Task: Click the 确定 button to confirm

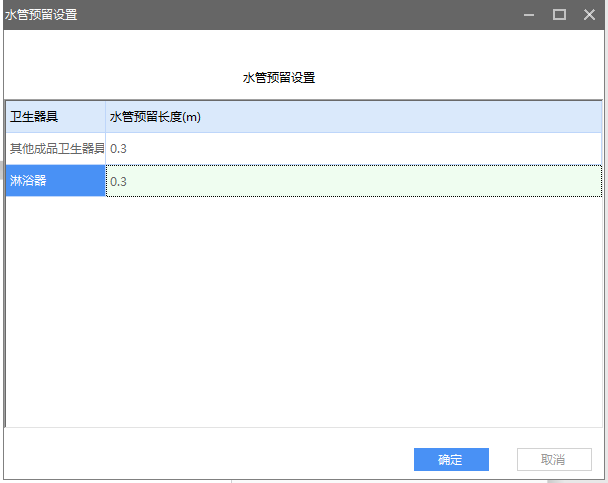Action: point(451,460)
